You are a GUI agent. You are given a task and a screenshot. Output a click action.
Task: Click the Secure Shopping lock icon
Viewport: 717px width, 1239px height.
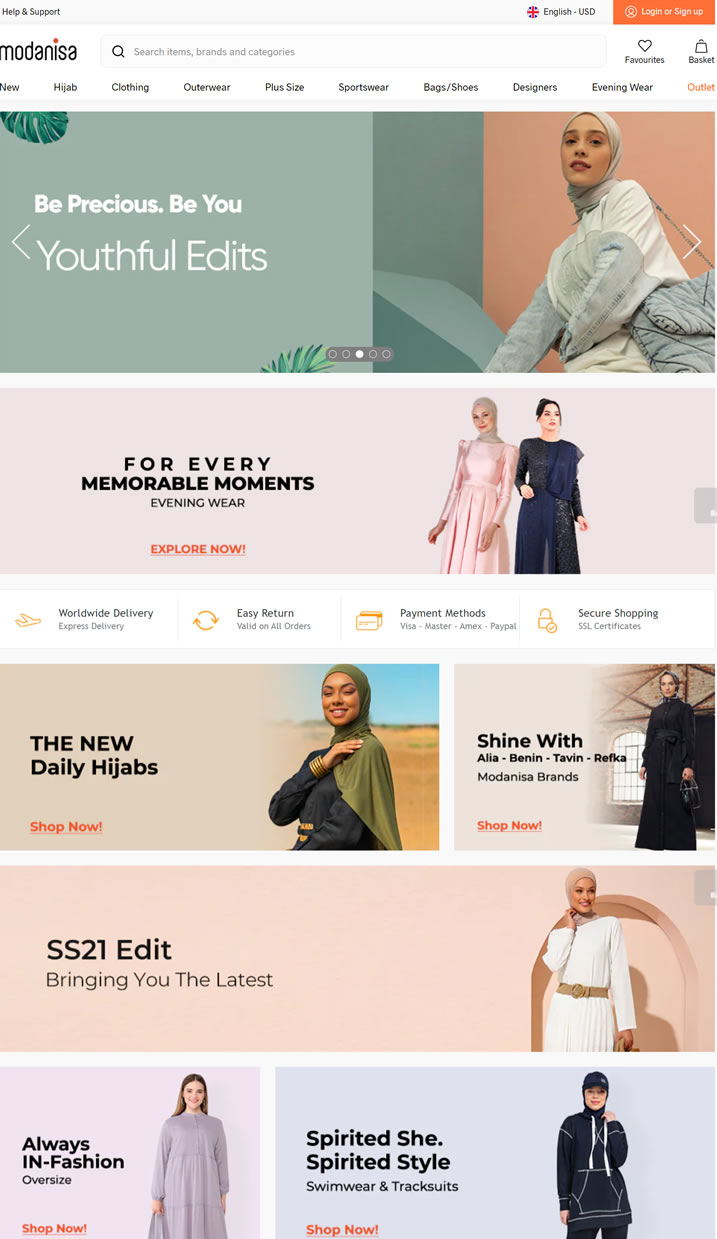pyautogui.click(x=547, y=620)
